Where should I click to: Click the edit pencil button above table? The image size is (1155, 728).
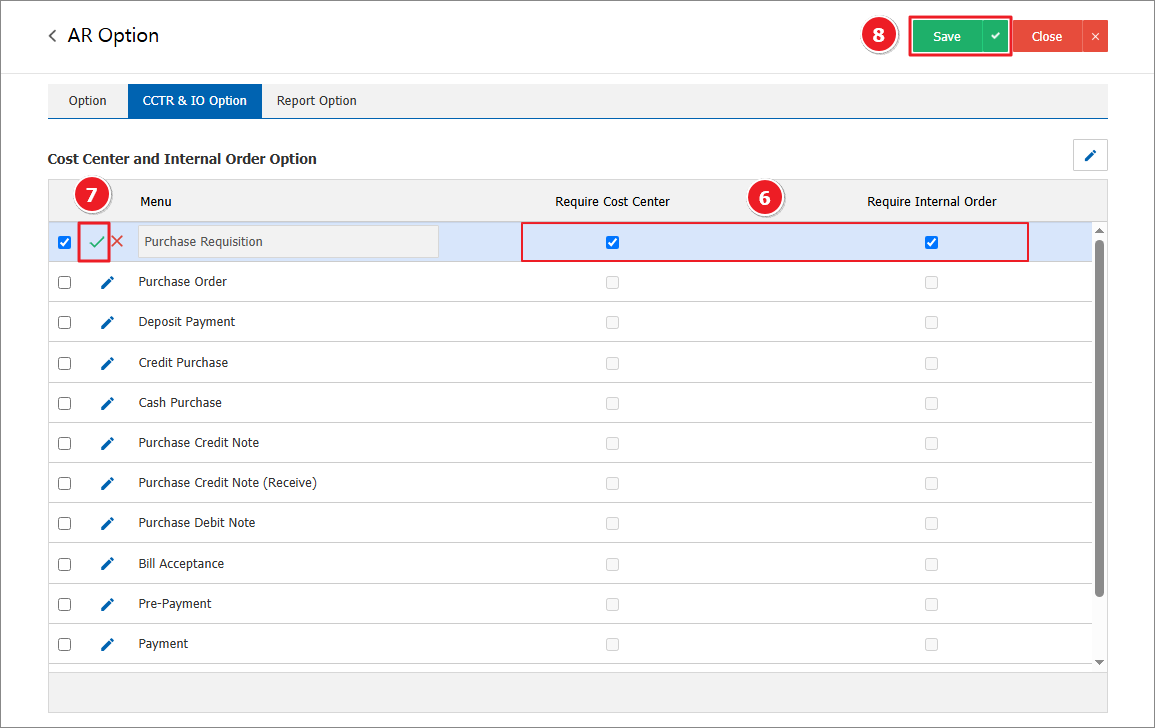point(1090,155)
